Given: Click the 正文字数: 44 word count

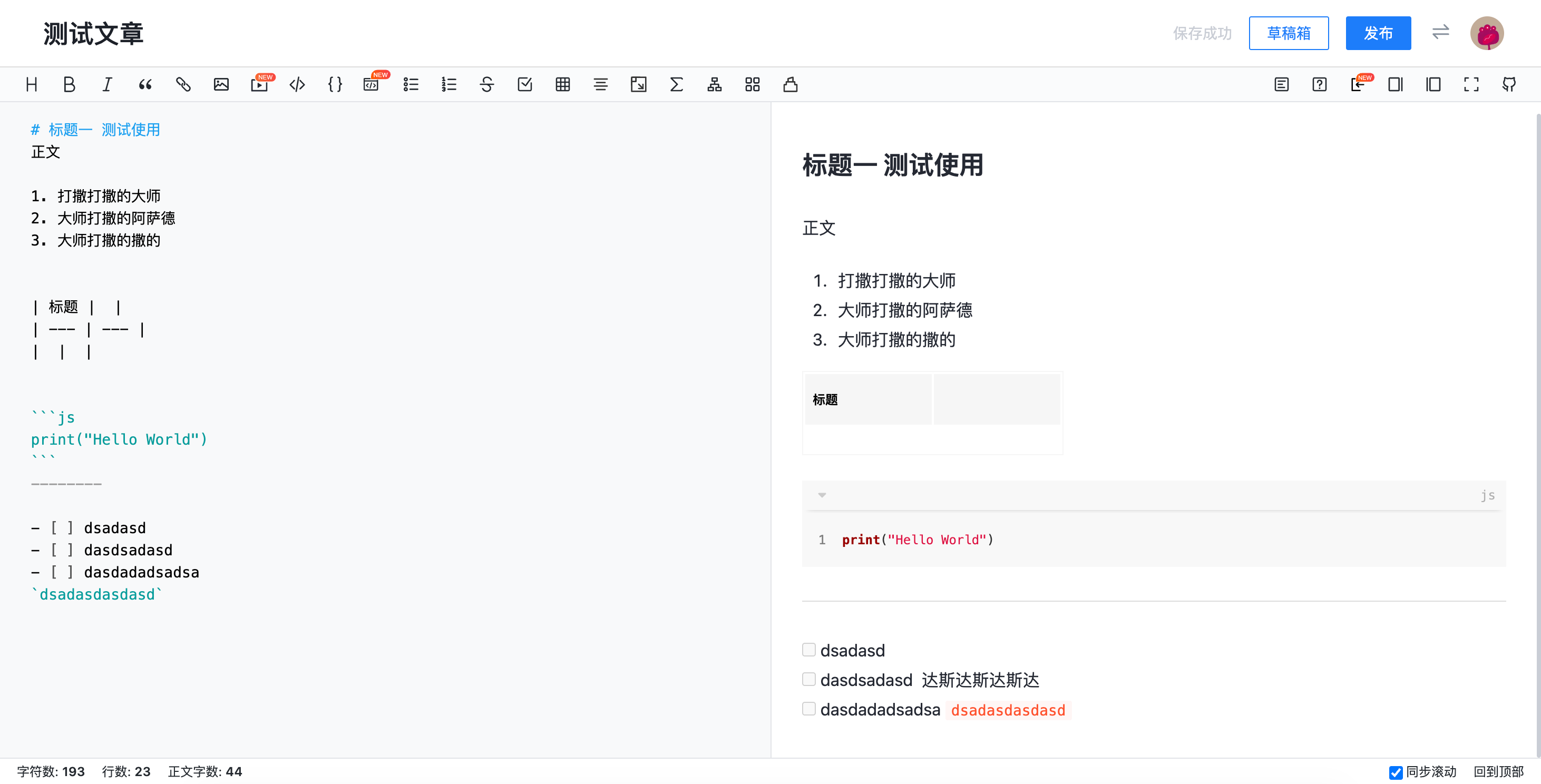Looking at the screenshot, I should point(205,771).
